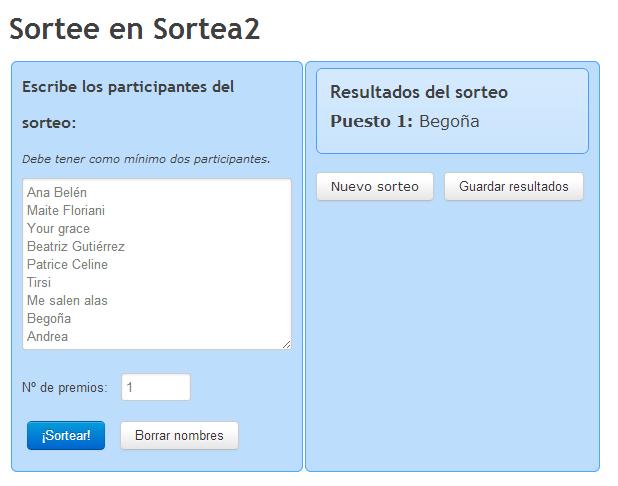
Task: Click the Resultados del sorteo heading
Action: pyautogui.click(x=419, y=92)
